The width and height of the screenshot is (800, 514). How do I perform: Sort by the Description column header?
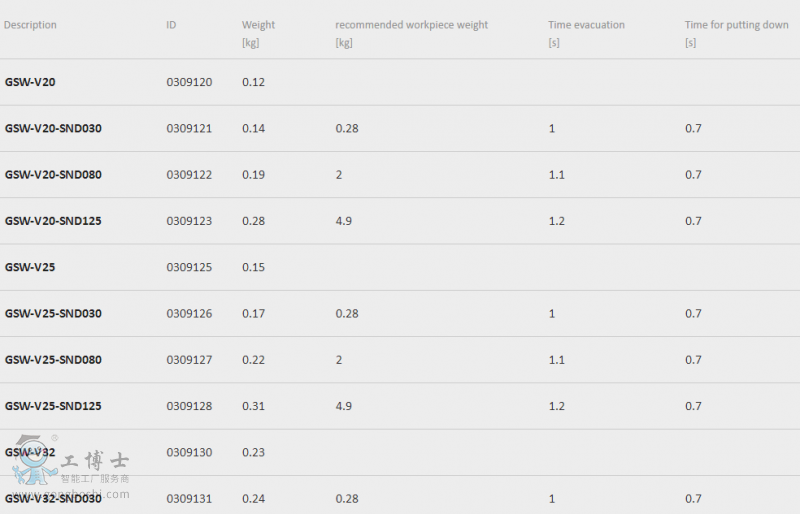[x=30, y=25]
